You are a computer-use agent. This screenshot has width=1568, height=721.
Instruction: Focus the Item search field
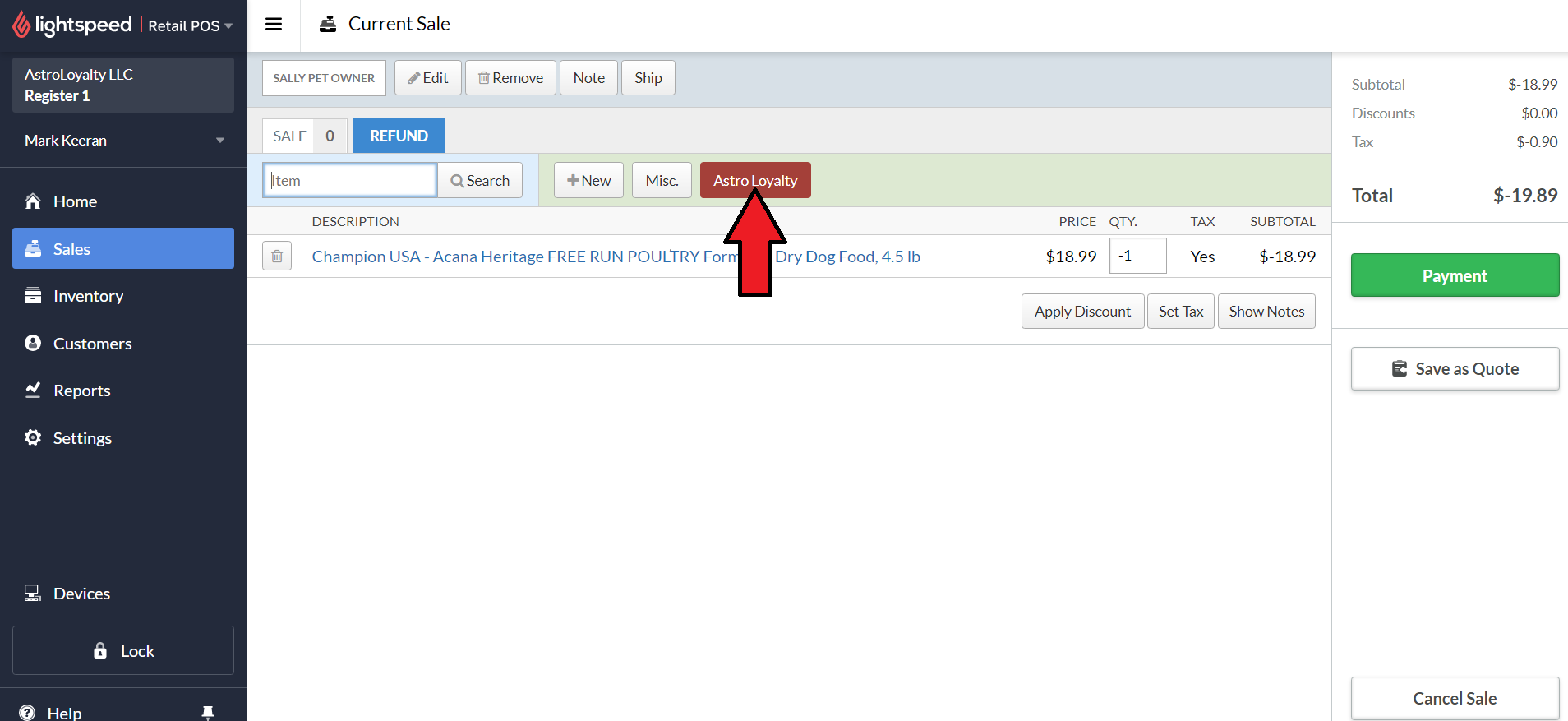pos(350,180)
